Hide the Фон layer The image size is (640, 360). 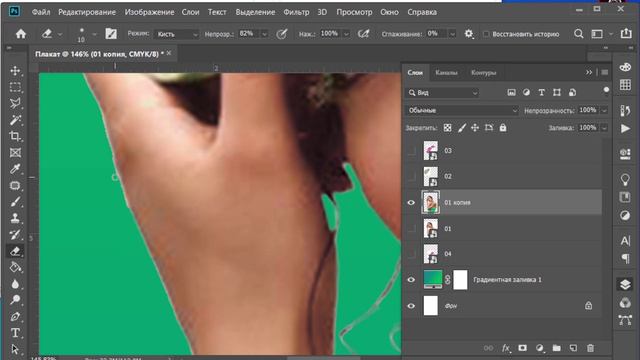411,306
